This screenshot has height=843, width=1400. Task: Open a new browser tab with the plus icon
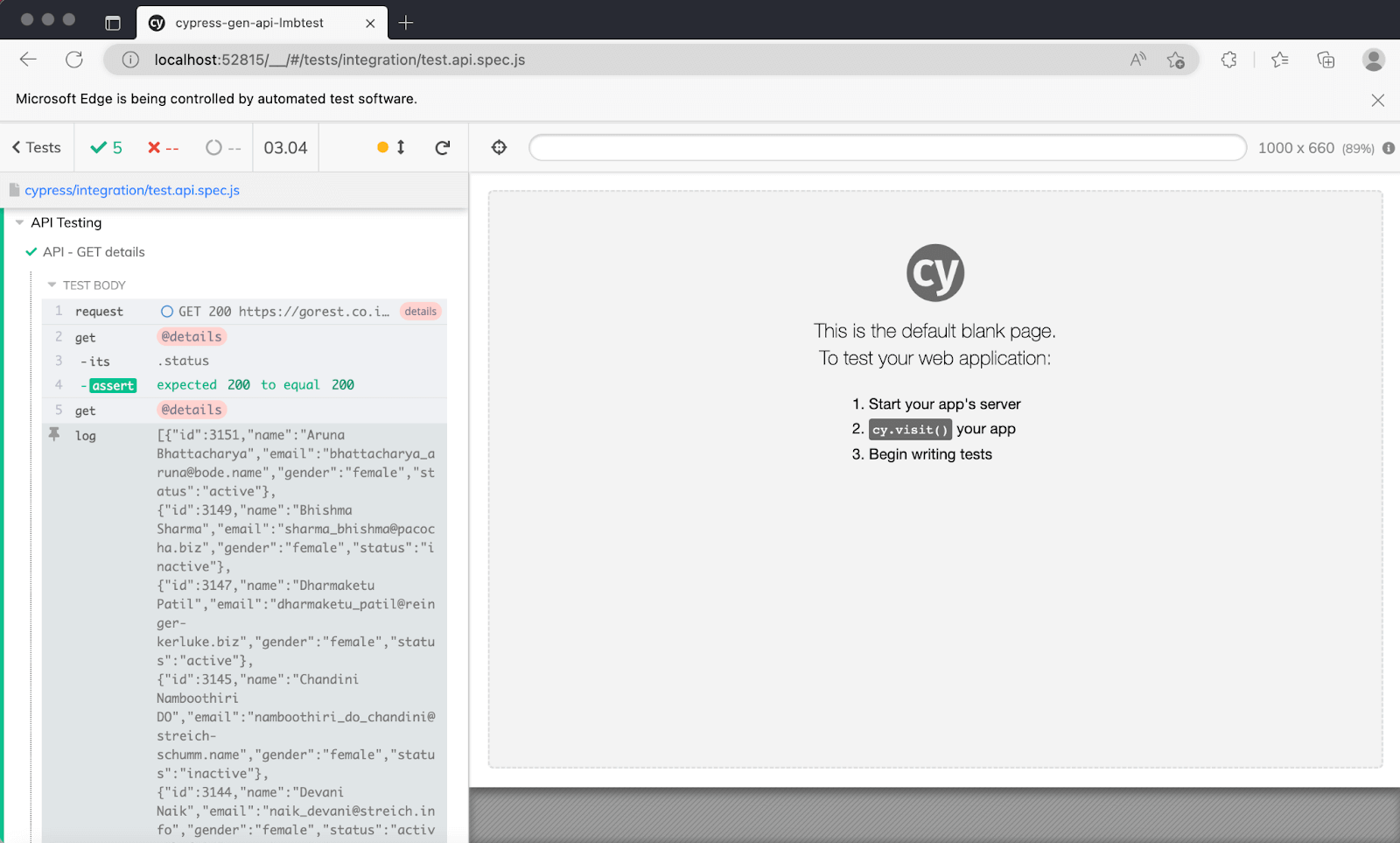click(405, 23)
